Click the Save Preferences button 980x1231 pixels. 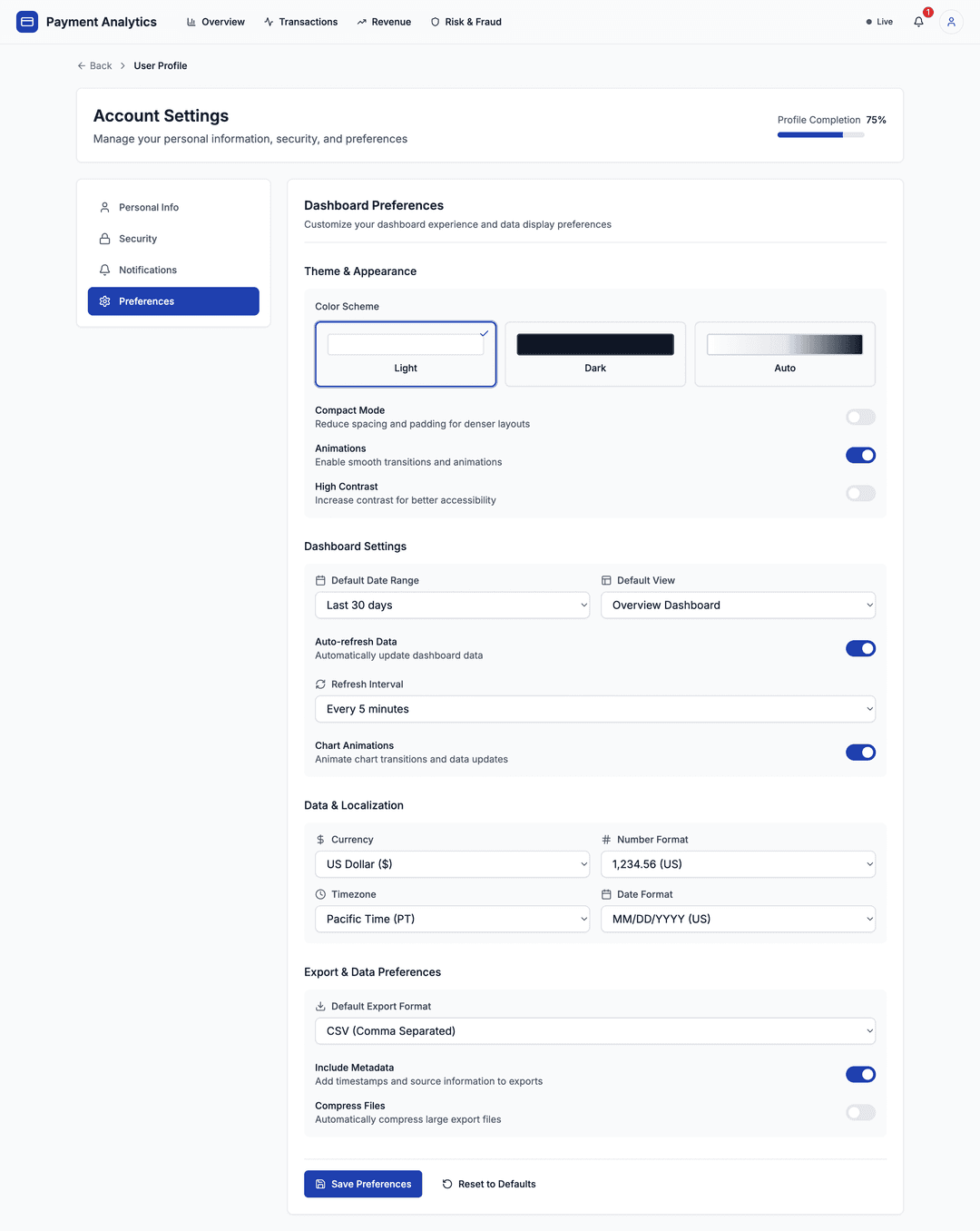point(362,1184)
